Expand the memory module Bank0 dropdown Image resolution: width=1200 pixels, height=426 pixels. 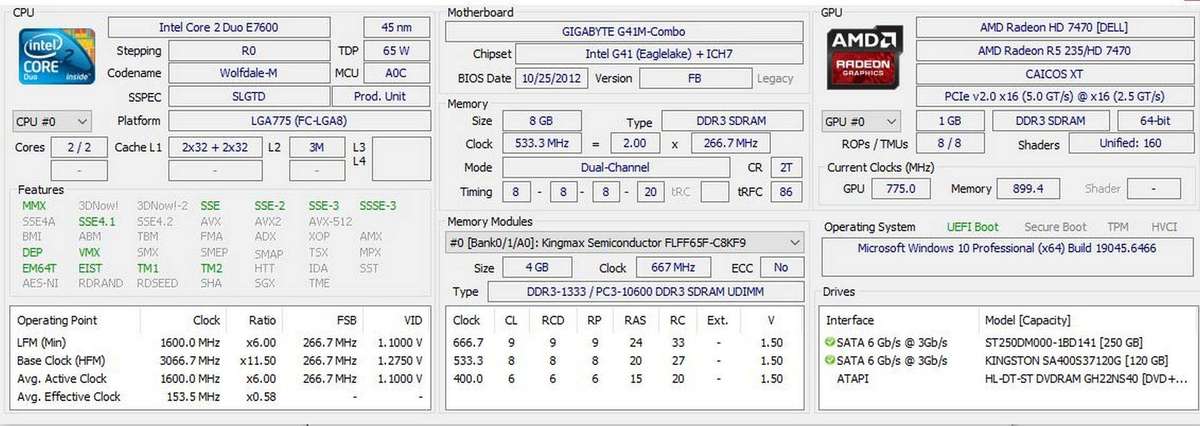coord(624,241)
